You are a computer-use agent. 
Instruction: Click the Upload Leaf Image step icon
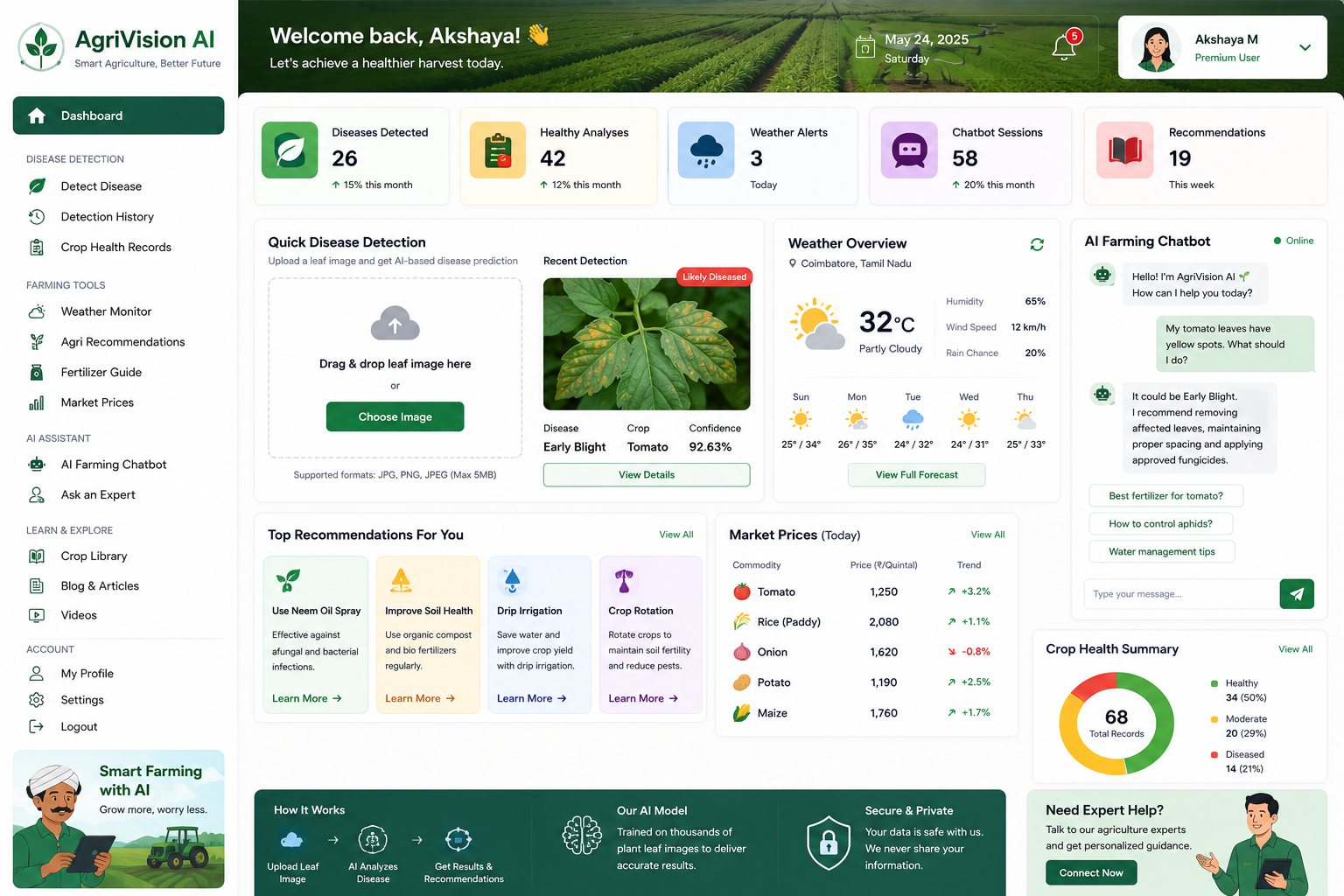click(292, 840)
